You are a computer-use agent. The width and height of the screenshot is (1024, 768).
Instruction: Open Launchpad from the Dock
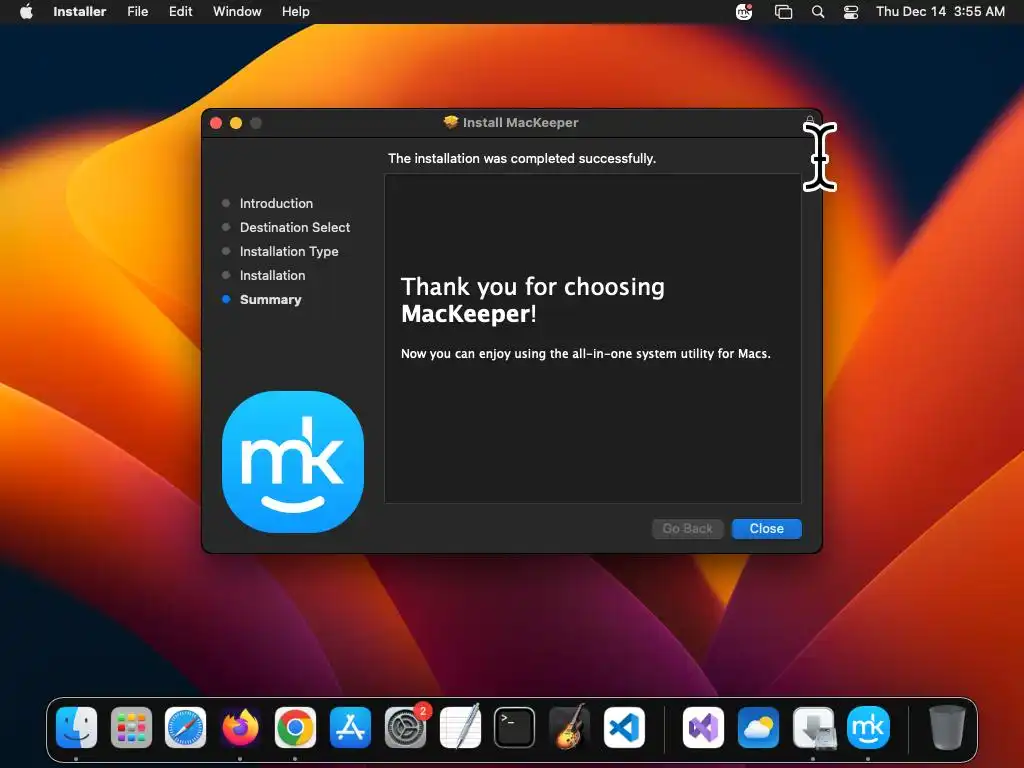click(x=131, y=727)
